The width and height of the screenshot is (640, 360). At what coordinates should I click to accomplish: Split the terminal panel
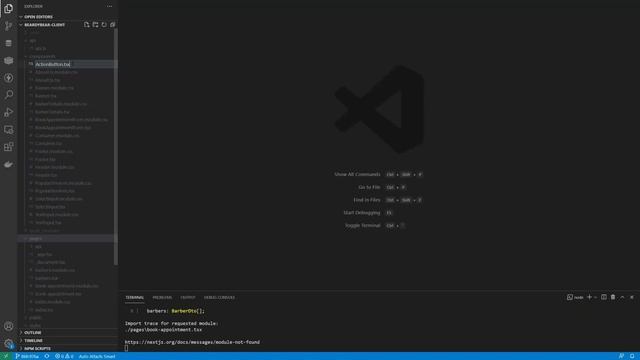[x=604, y=297]
